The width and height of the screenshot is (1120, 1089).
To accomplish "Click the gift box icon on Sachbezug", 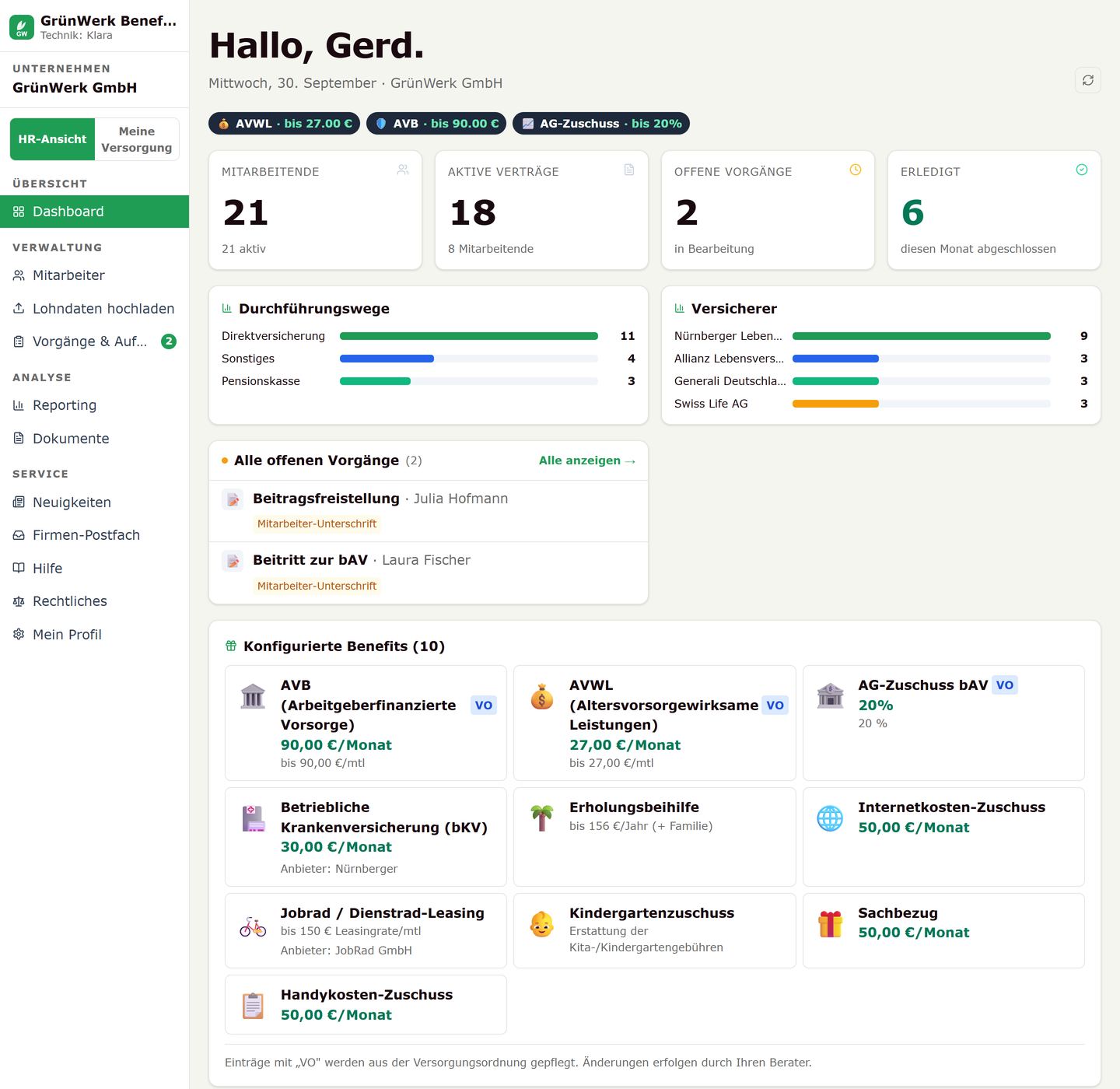I will click(831, 924).
